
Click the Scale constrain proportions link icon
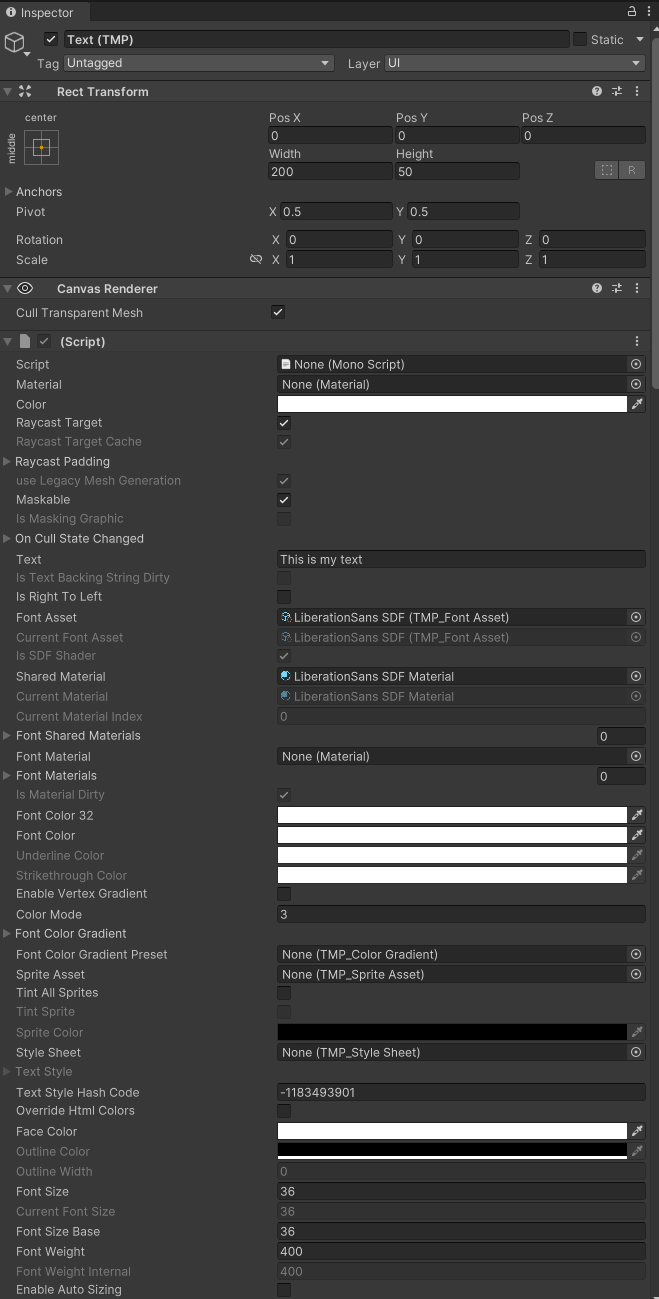[256, 259]
